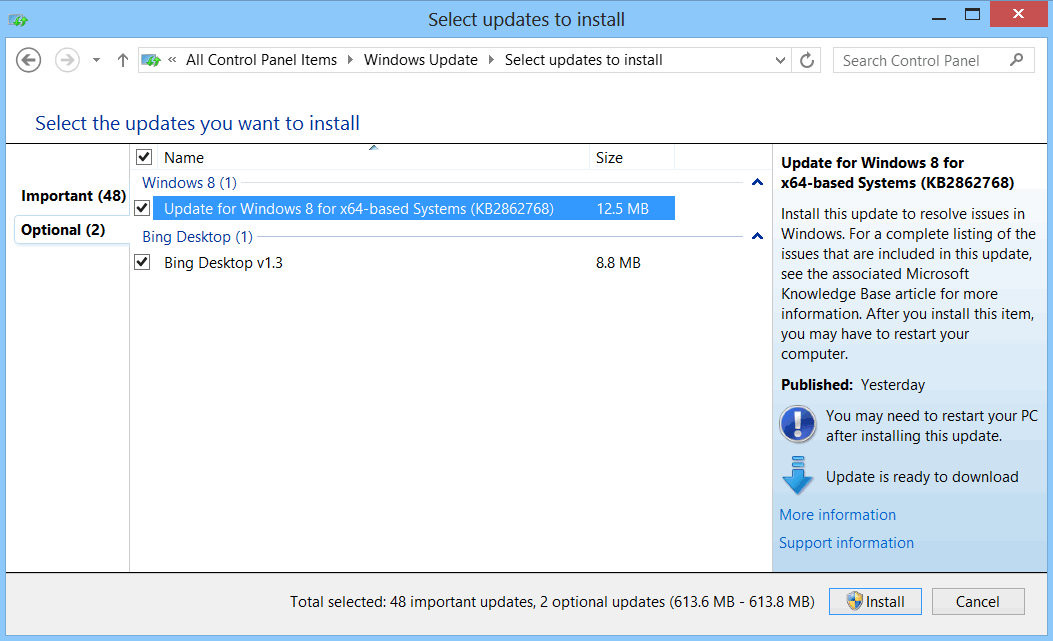
Task: Expand the arrow after All Control Panel Items
Action: click(350, 60)
